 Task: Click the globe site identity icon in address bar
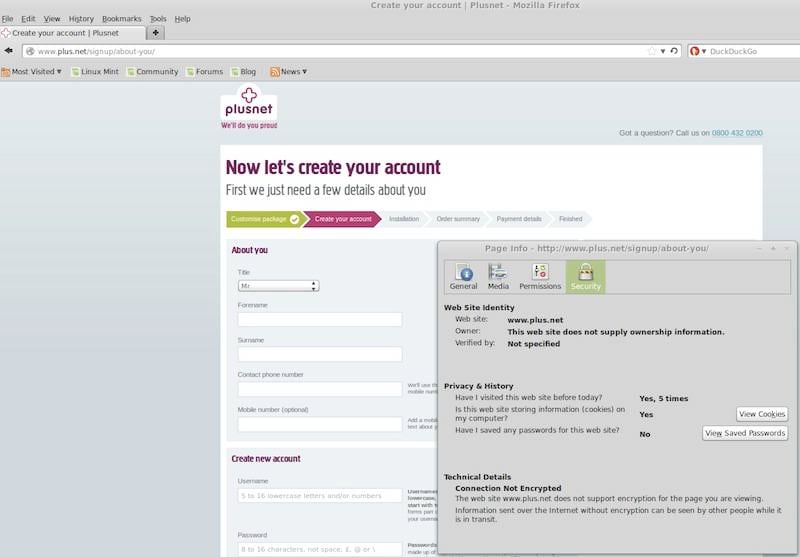tap(30, 51)
